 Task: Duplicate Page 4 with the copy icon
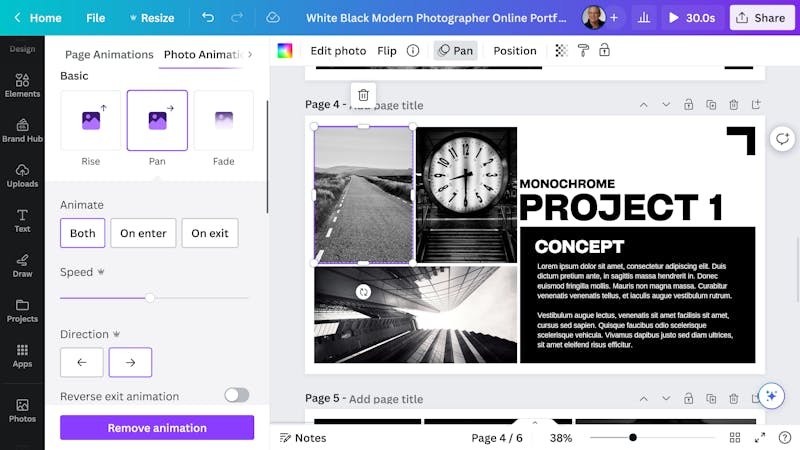click(711, 105)
